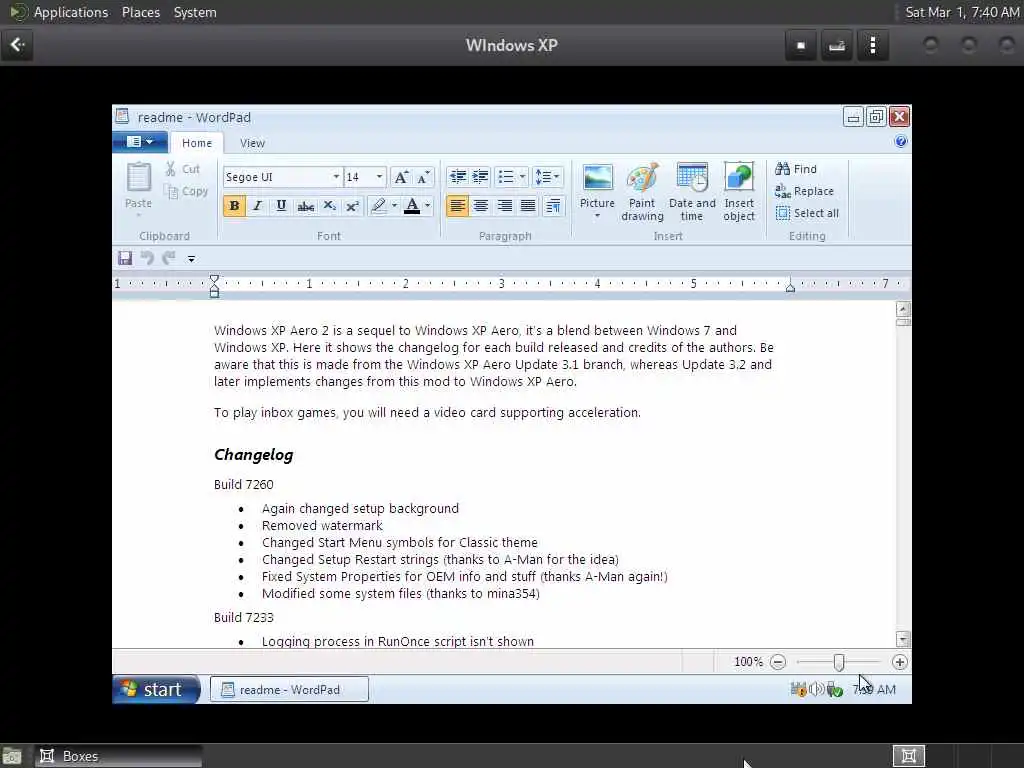
Task: Toggle strikethrough formatting
Action: (305, 206)
